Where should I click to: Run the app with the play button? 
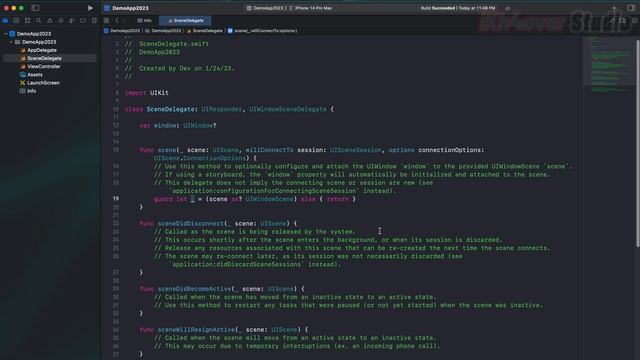[x=90, y=8]
